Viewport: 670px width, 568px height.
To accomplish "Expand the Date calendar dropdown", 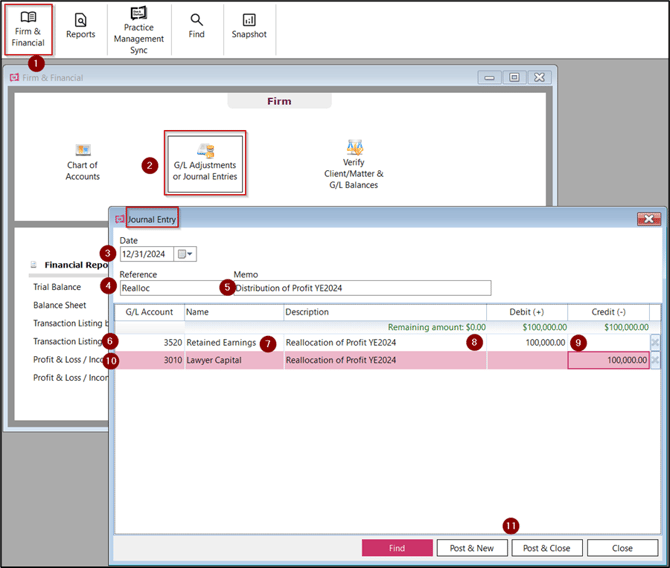I will click(186, 254).
